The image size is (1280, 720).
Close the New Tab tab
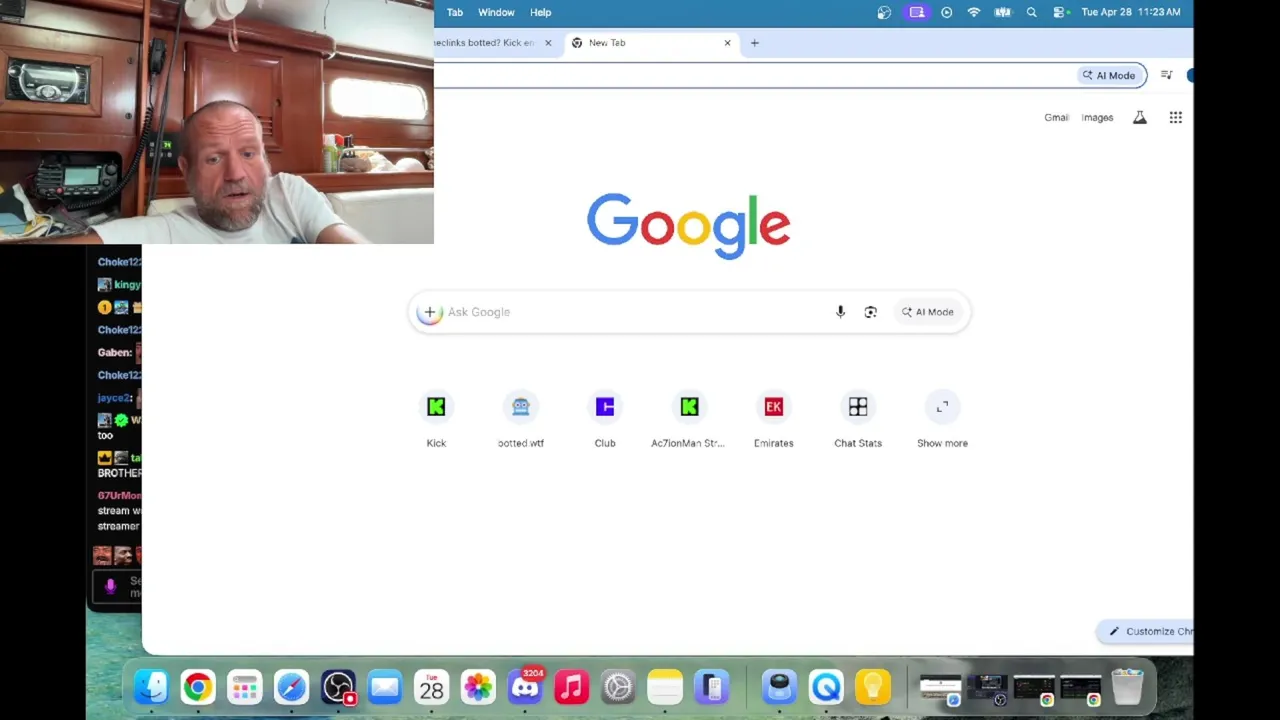pos(727,43)
